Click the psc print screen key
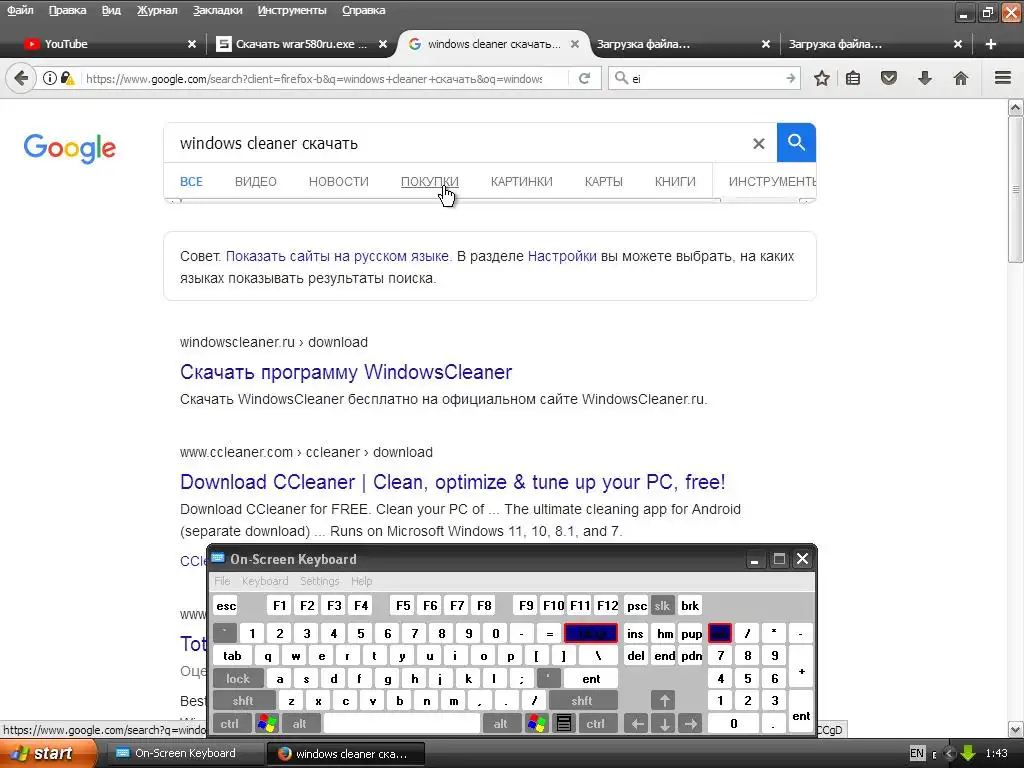1024x768 pixels. [637, 605]
